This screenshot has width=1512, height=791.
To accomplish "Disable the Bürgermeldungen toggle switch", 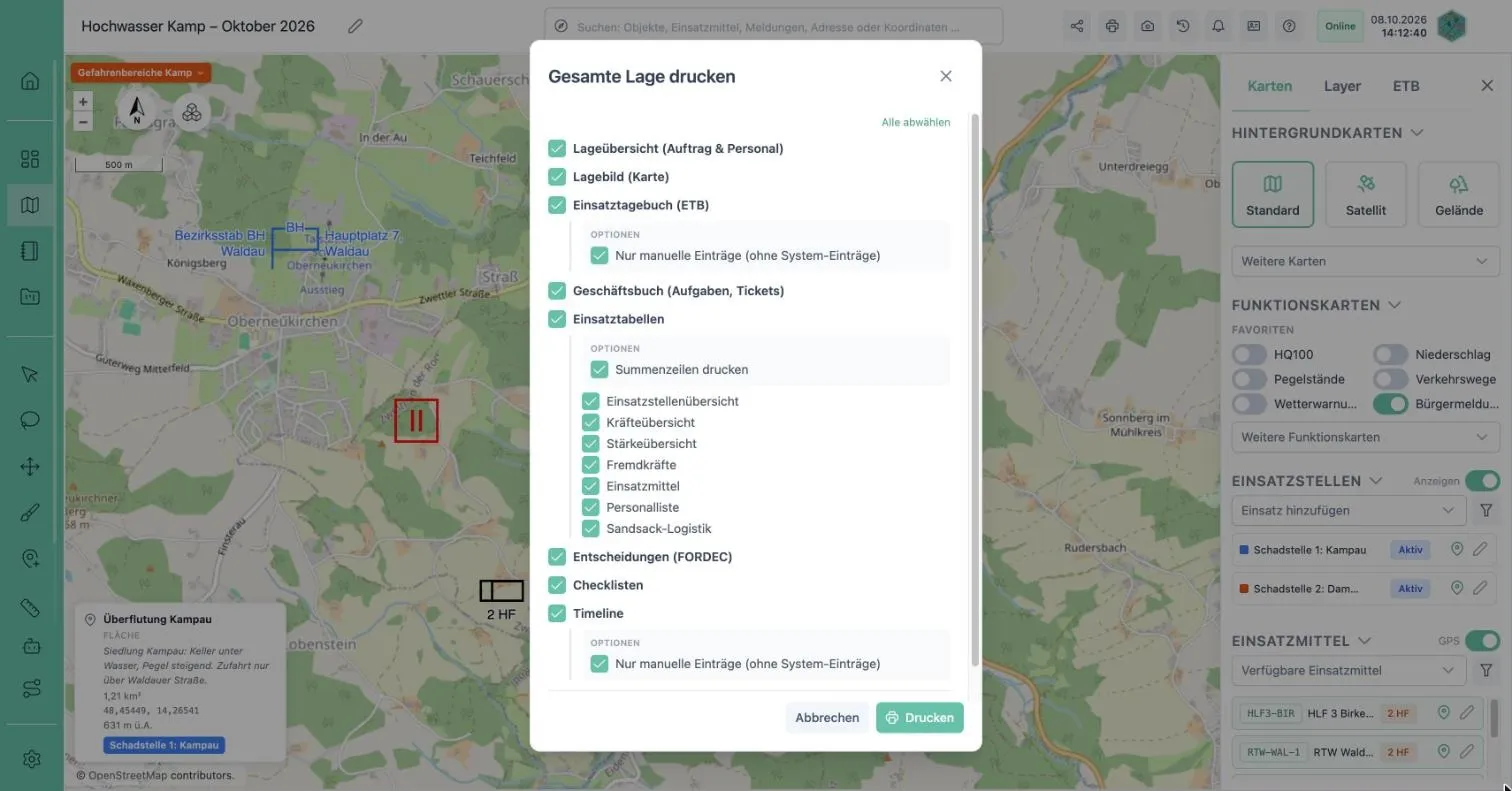I will click(1390, 404).
